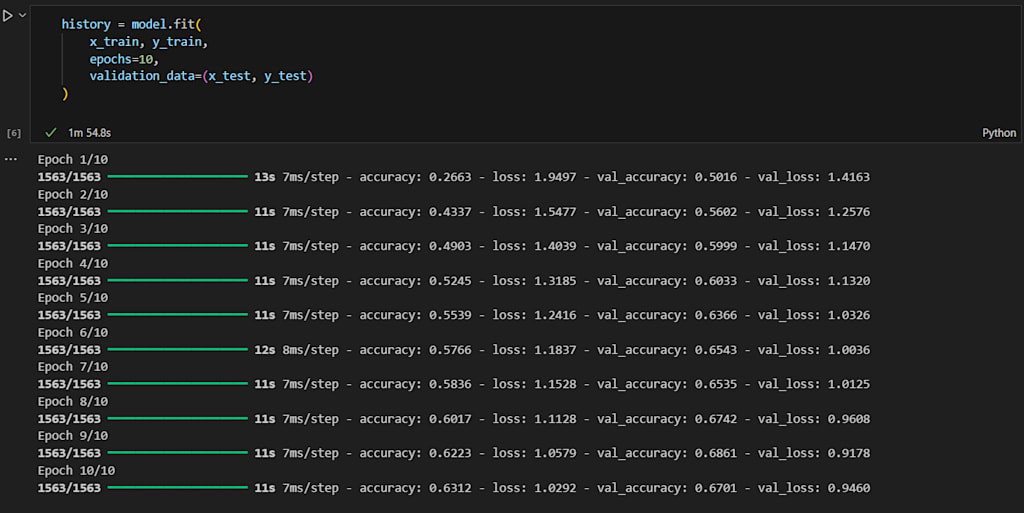This screenshot has height=513, width=1024.
Task: Click 12s 8ms/step timing text
Action: pyautogui.click(x=296, y=350)
